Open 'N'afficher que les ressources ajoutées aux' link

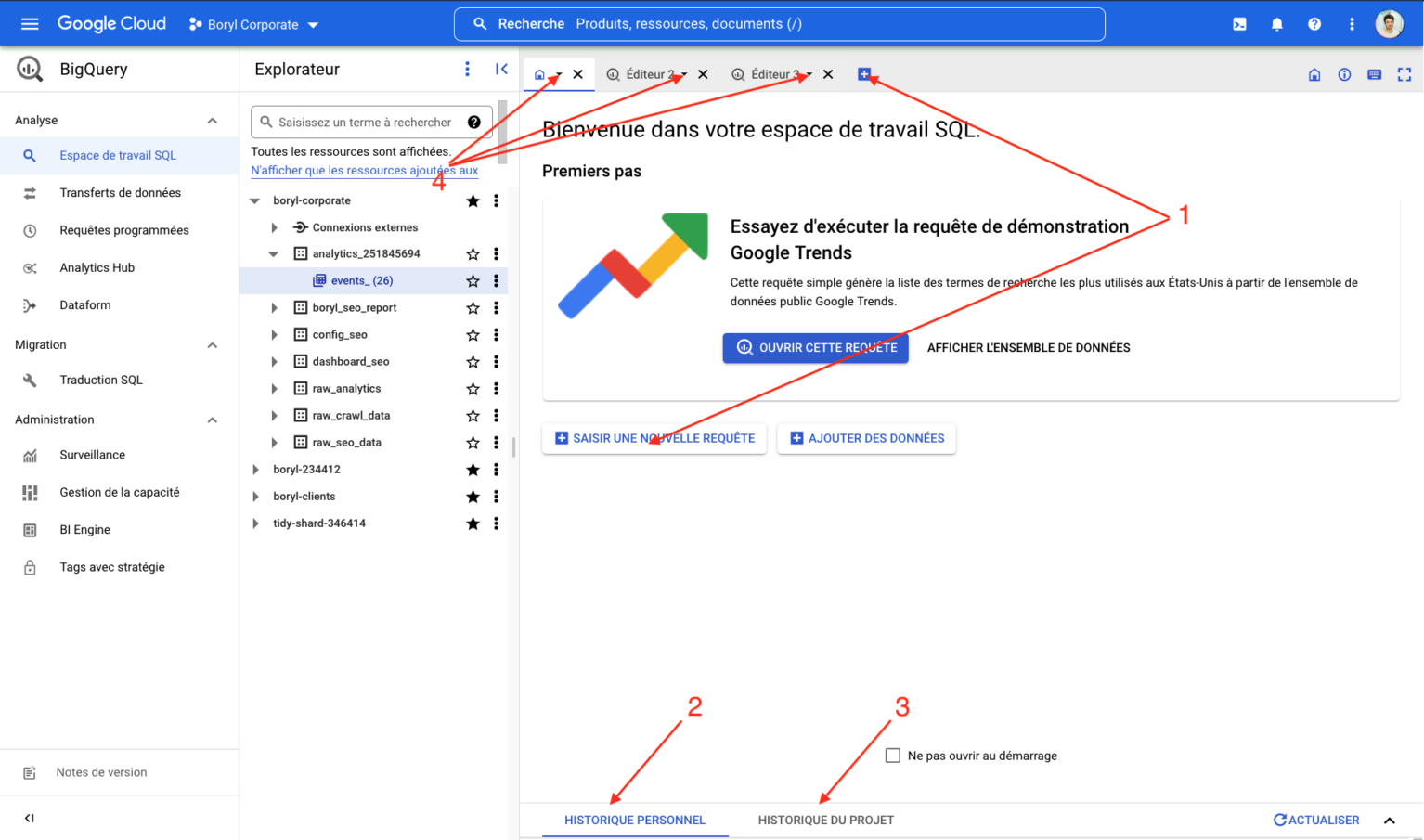[x=364, y=170]
